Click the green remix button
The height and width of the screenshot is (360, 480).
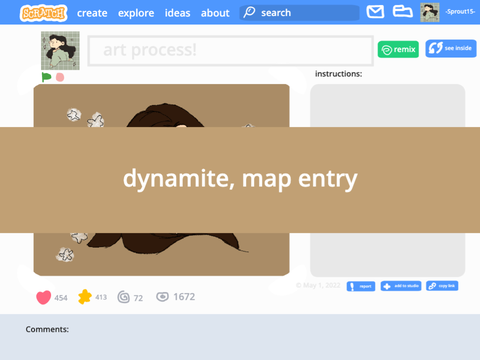(x=398, y=49)
